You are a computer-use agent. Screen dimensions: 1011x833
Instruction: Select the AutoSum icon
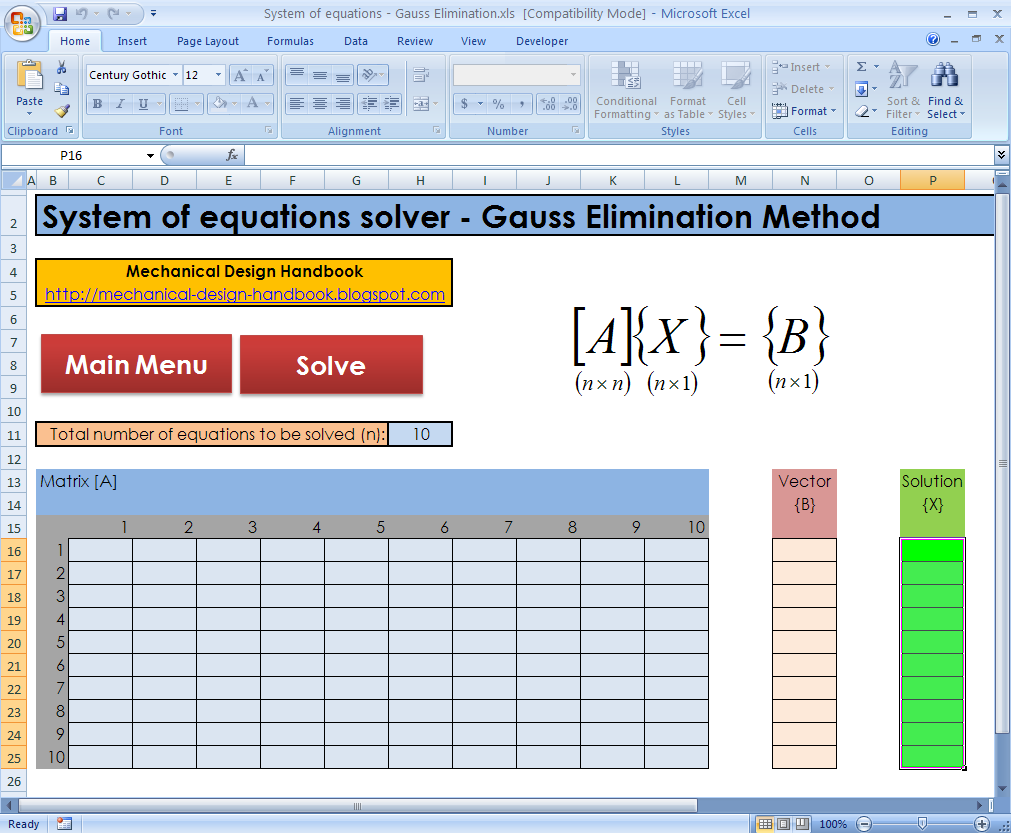[864, 68]
